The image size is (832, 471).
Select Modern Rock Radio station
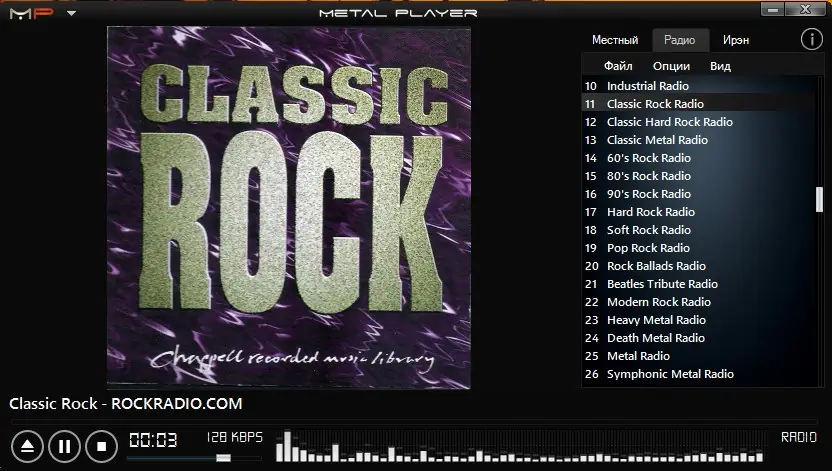pos(698,302)
